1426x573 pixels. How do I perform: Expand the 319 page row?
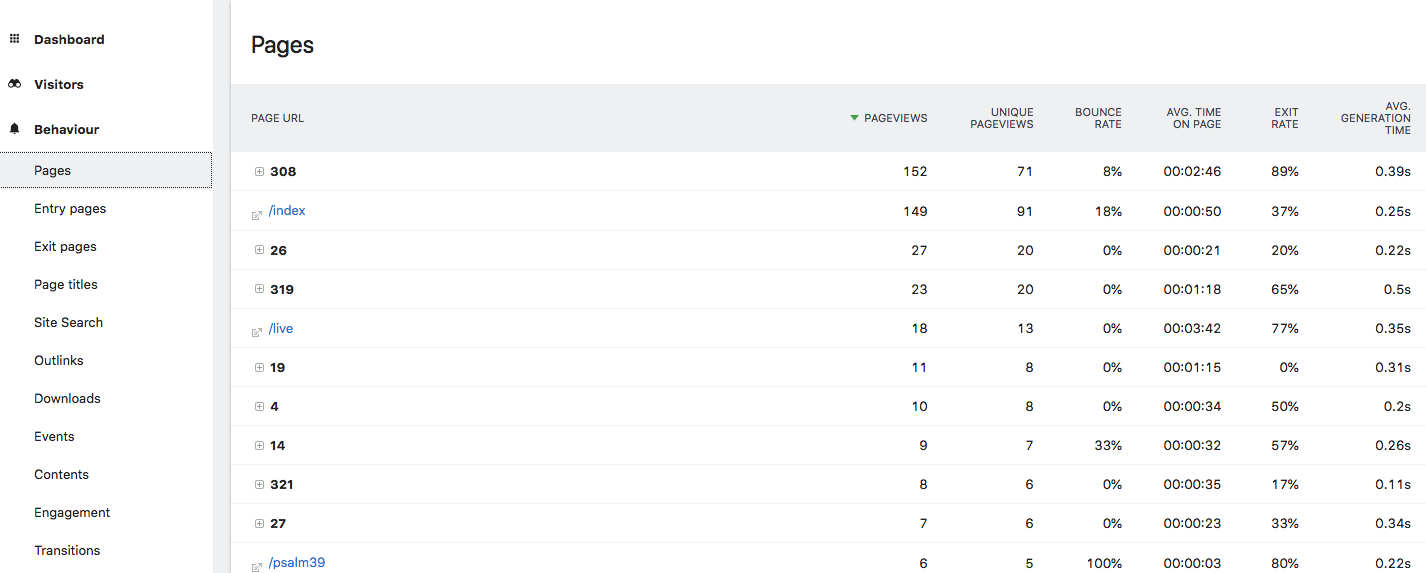259,289
